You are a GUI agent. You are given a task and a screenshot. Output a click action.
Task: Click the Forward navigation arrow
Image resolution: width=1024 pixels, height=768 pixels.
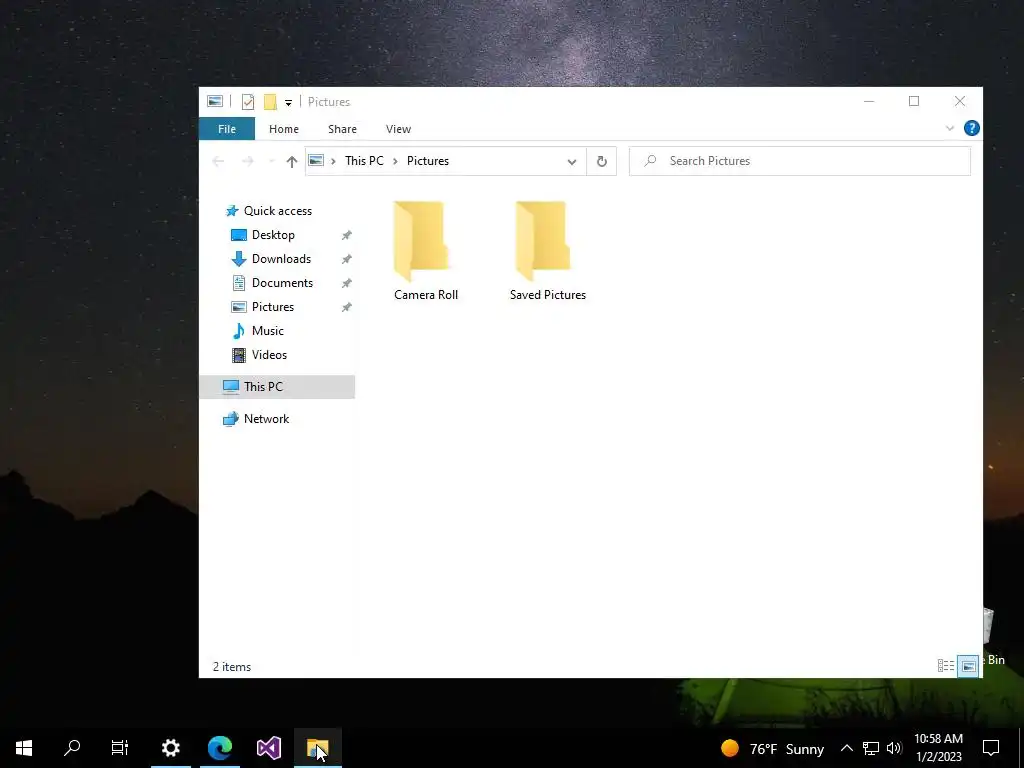(x=248, y=161)
